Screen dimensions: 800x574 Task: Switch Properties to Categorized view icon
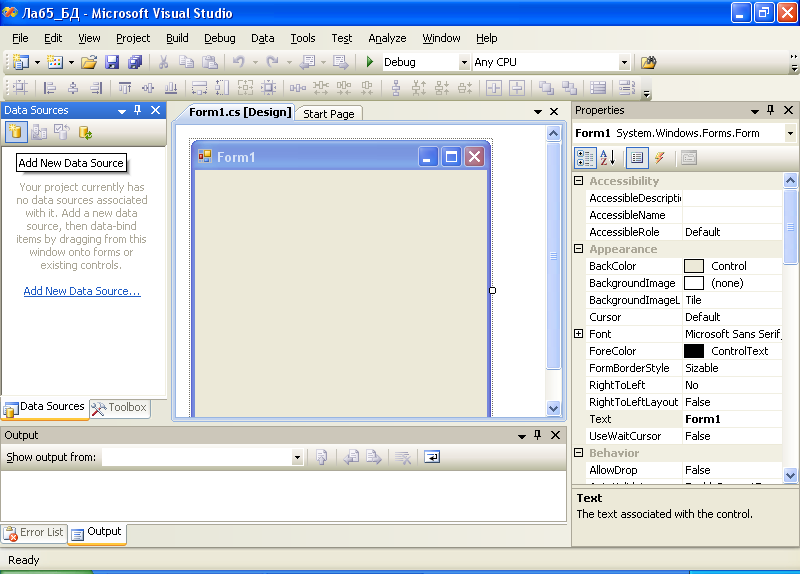585,158
